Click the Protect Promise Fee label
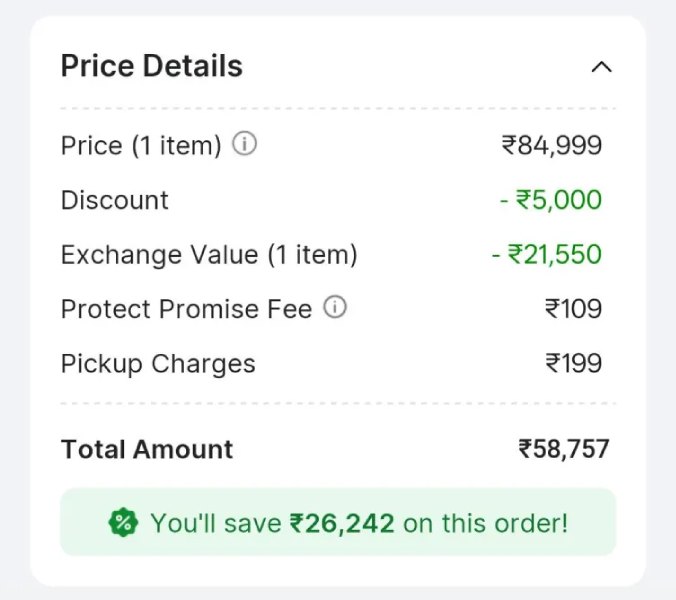Image resolution: width=676 pixels, height=600 pixels. (186, 309)
